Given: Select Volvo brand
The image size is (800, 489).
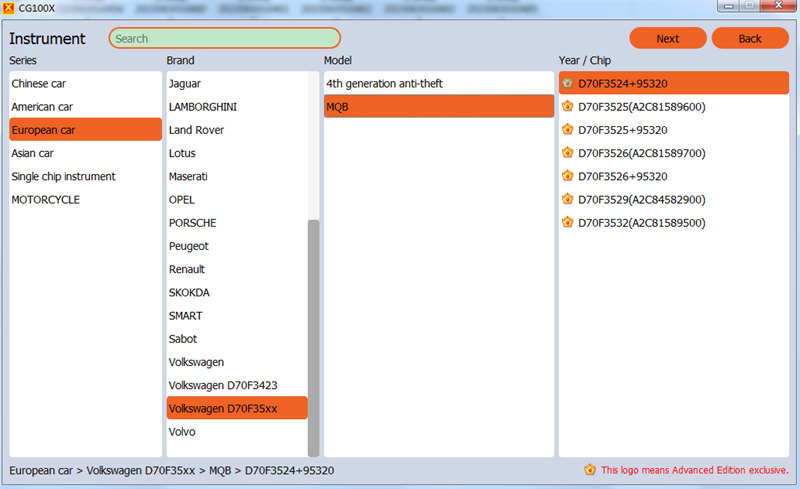Looking at the screenshot, I should coord(237,432).
